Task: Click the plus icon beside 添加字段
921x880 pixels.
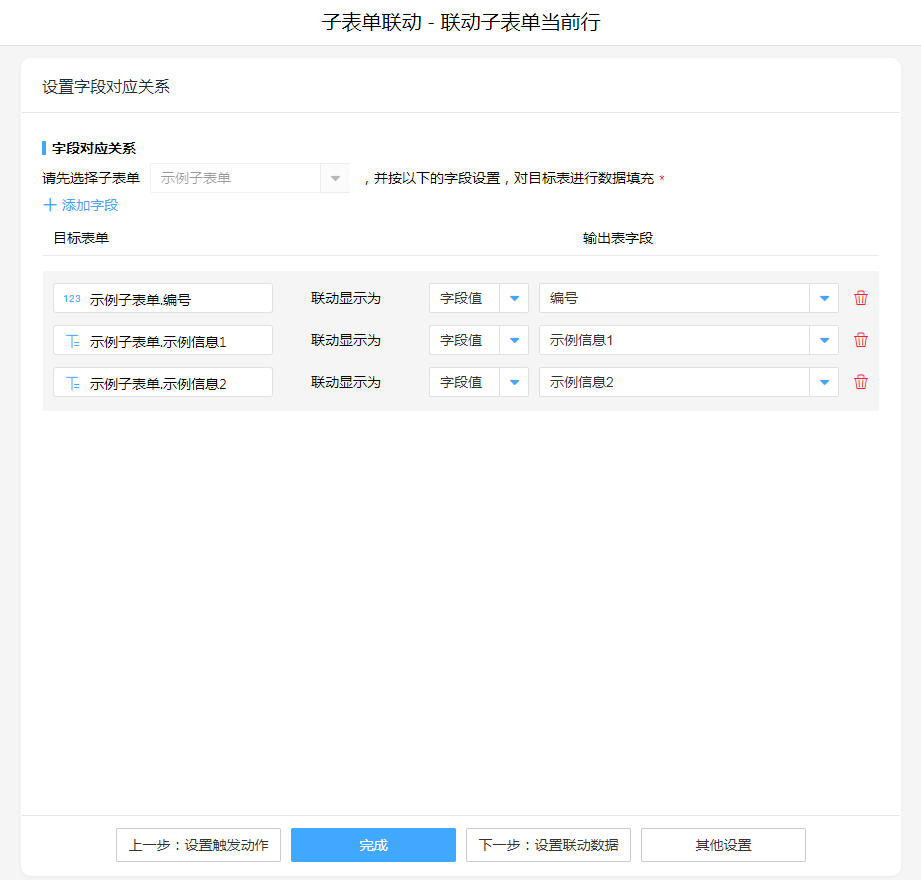Action: (50, 205)
